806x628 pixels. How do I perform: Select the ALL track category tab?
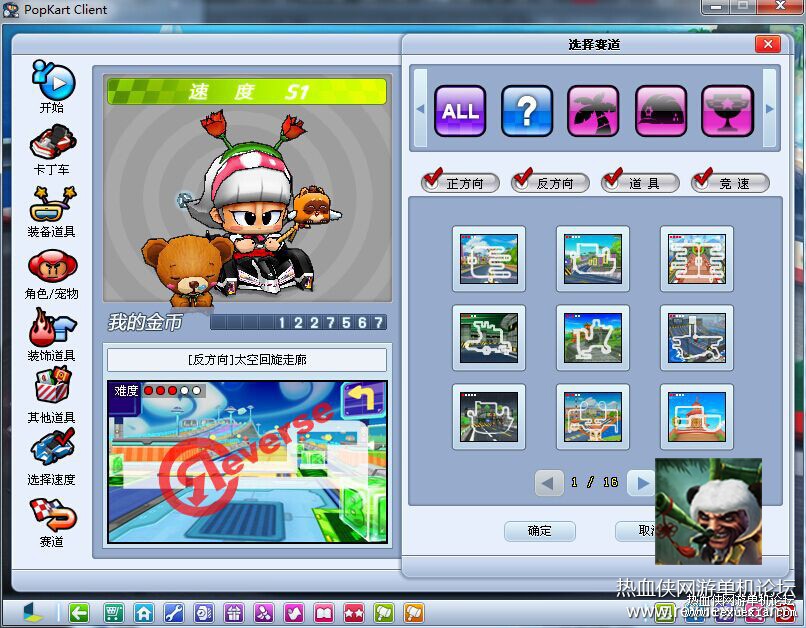[x=460, y=110]
